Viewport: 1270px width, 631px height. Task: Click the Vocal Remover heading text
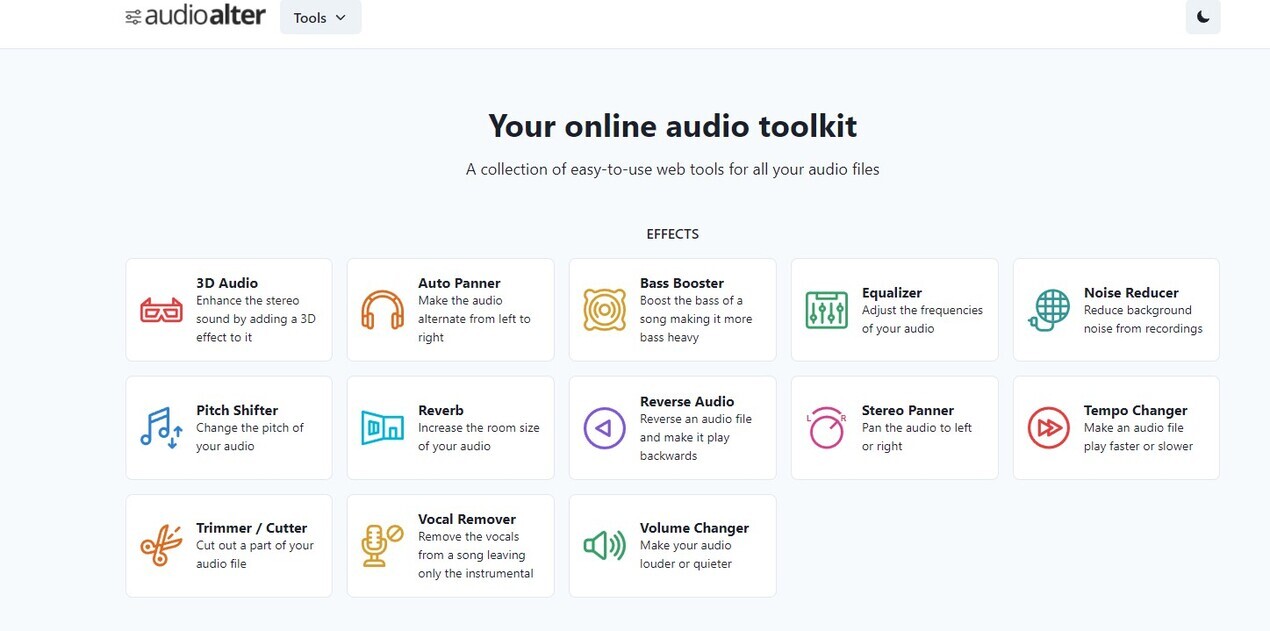point(466,519)
